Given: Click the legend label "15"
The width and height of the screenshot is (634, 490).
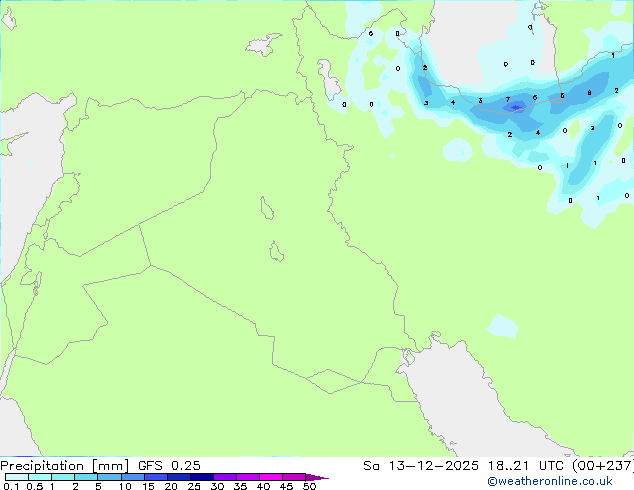Looking at the screenshot, I should (148, 486).
